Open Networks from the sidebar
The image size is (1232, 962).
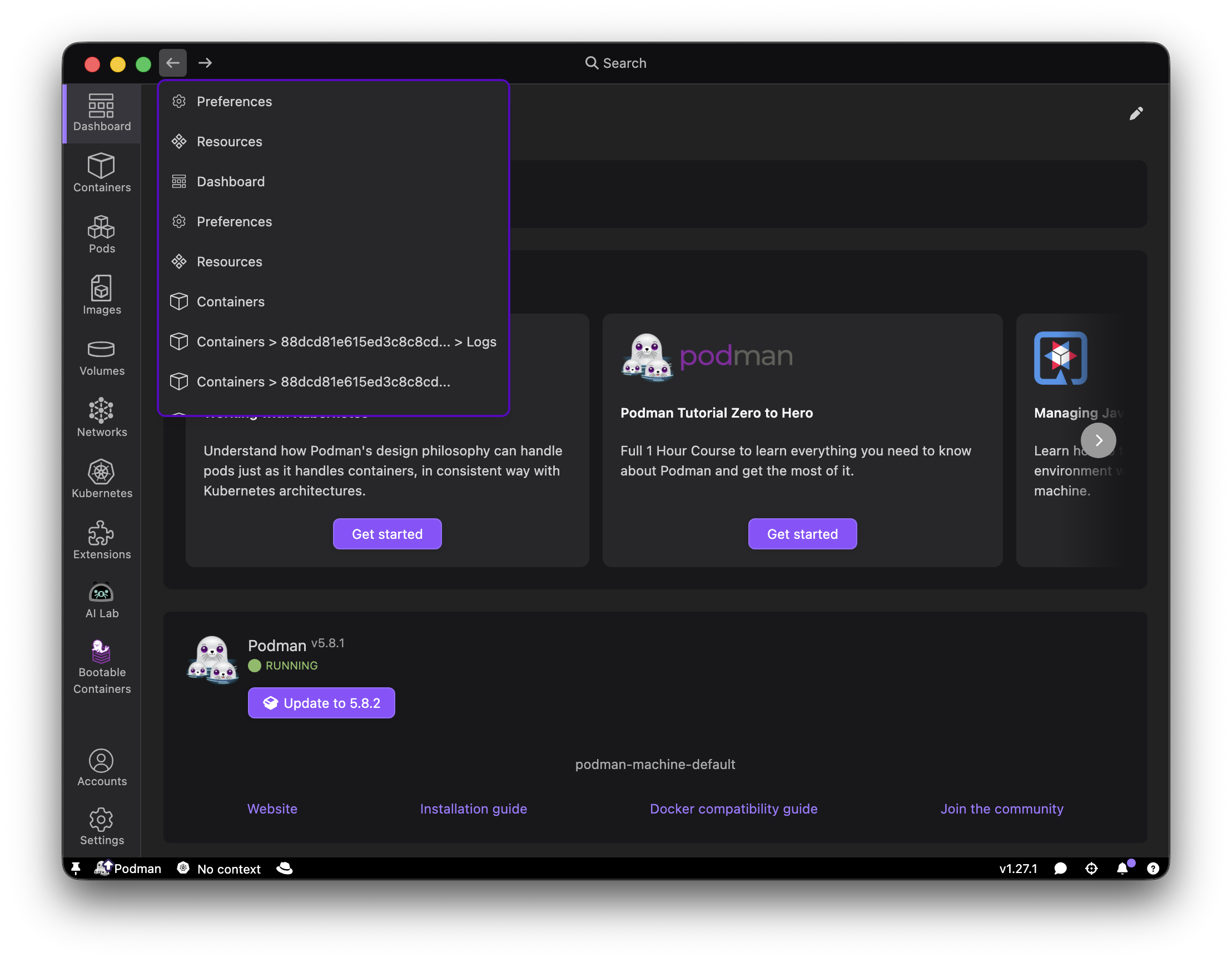coord(102,418)
